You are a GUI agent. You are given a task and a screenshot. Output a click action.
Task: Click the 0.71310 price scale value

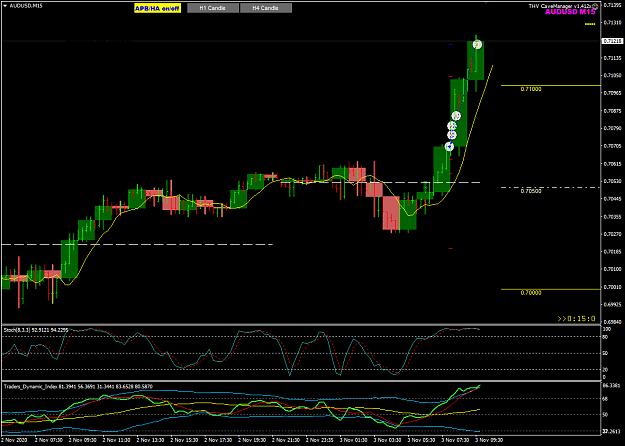(x=613, y=22)
